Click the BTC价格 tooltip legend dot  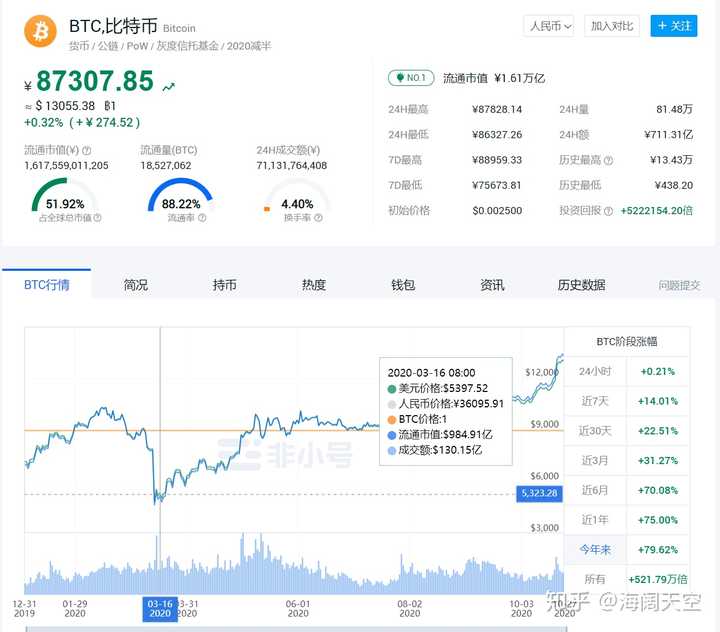392,420
